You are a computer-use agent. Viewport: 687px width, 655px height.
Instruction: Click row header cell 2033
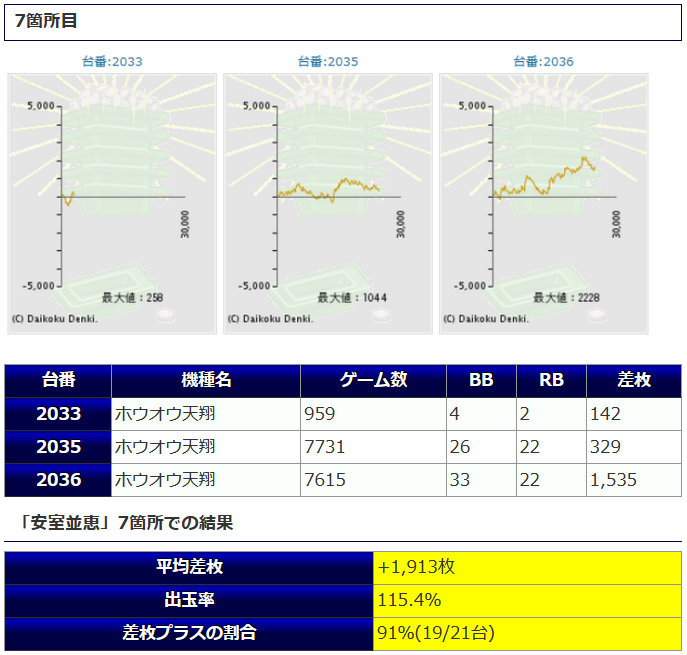point(58,413)
